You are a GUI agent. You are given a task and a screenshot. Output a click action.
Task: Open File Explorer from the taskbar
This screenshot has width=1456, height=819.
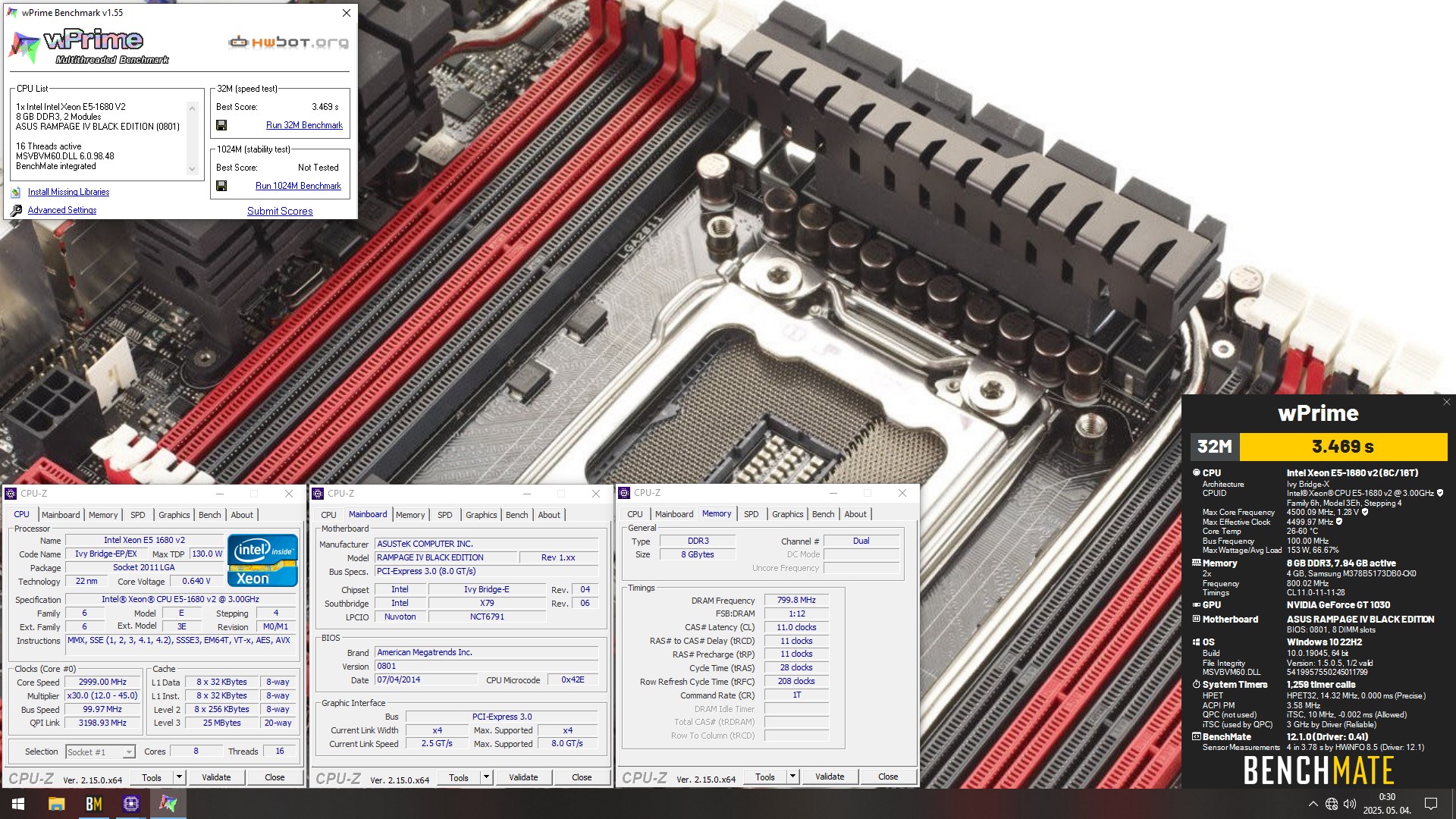[56, 804]
